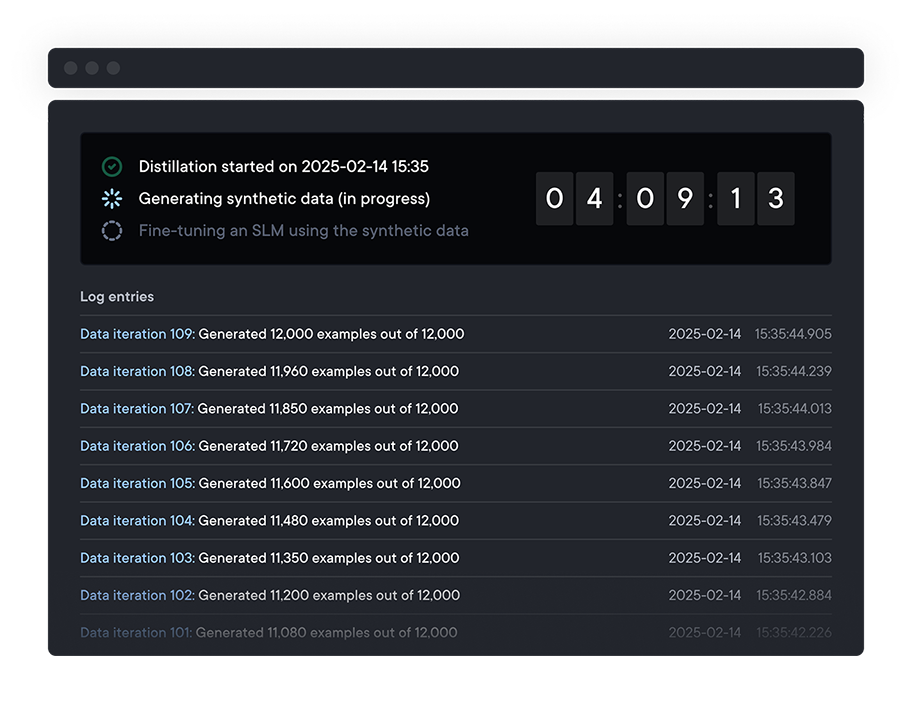912x704 pixels.
Task: Click the Log entries heading
Action: pyautogui.click(x=117, y=297)
